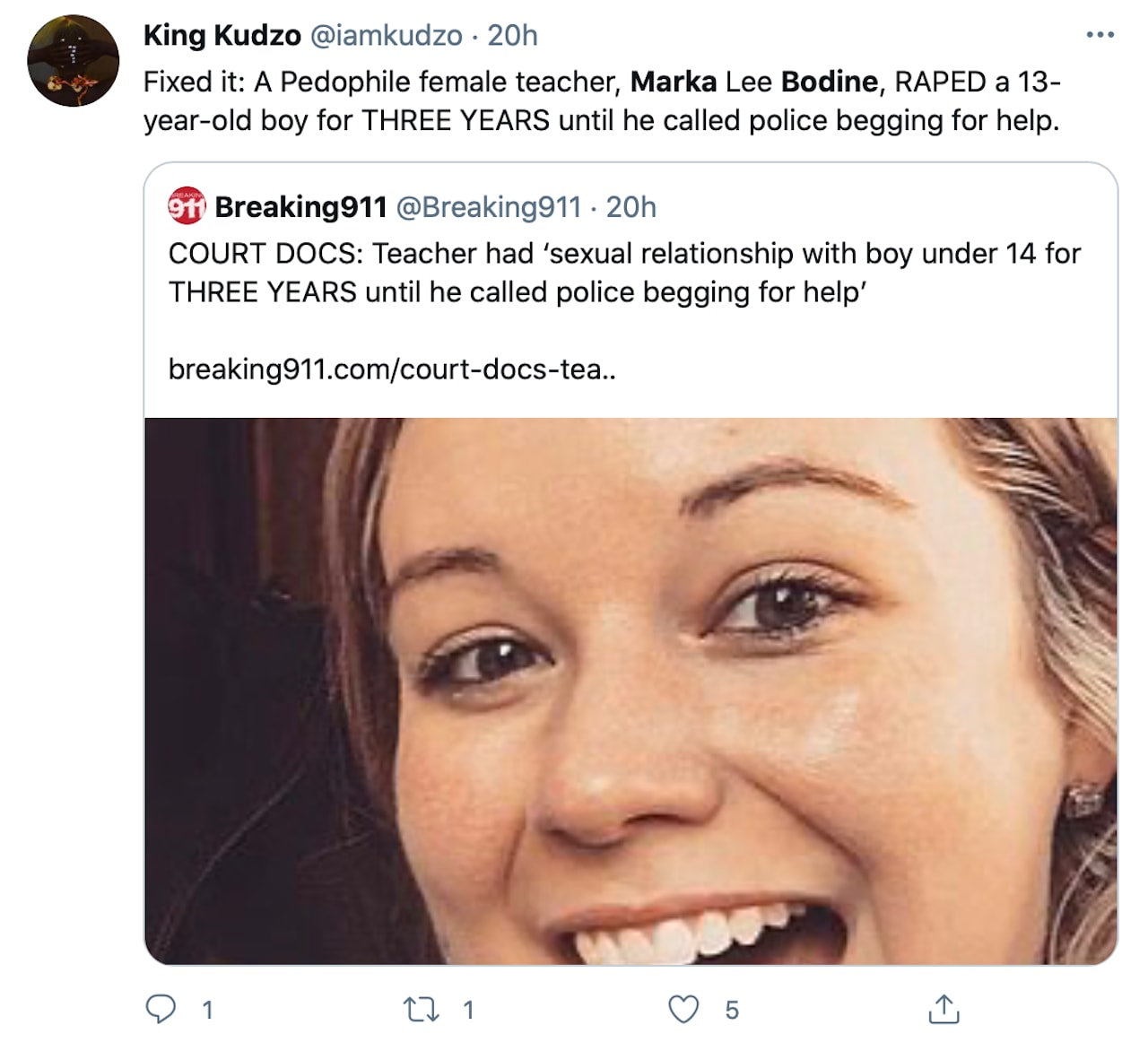
Task: Click the reply speech bubble icon
Action: pos(161,1010)
